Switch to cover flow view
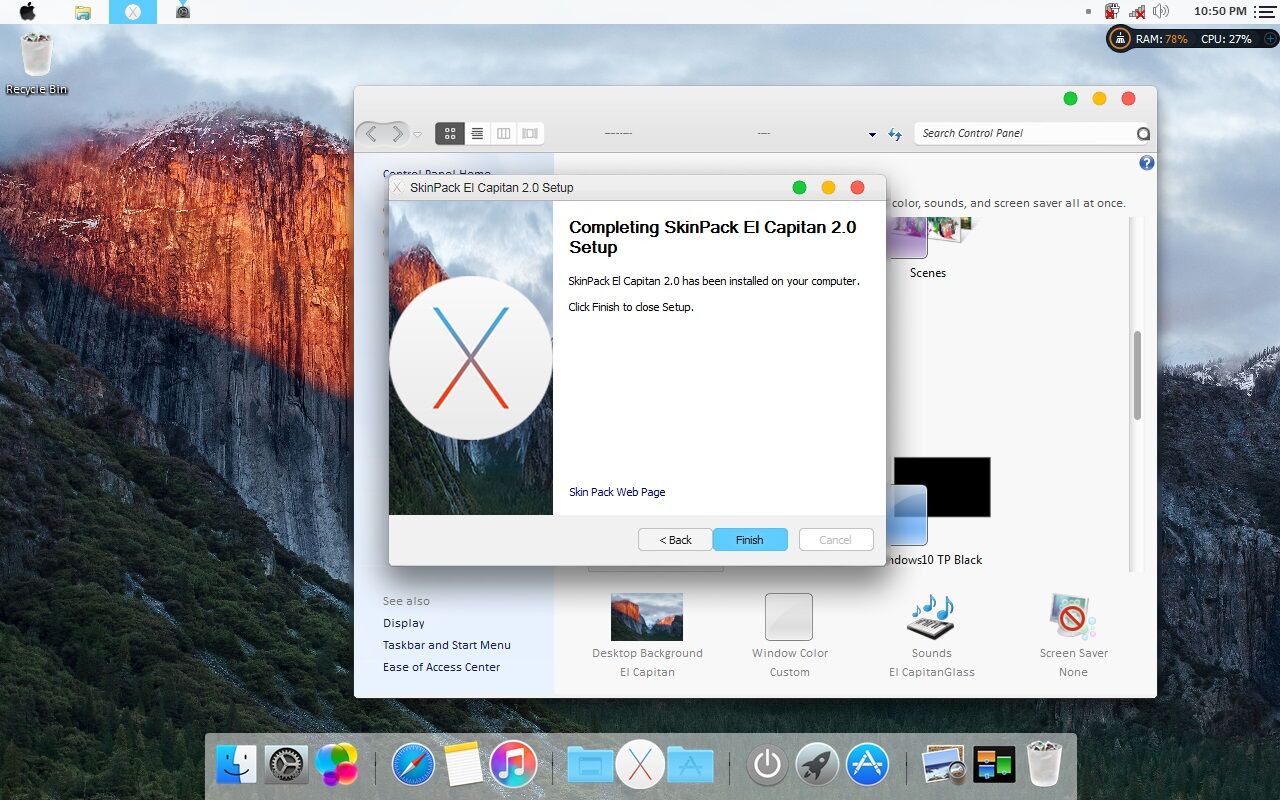Viewport: 1280px width, 800px height. pos(530,133)
